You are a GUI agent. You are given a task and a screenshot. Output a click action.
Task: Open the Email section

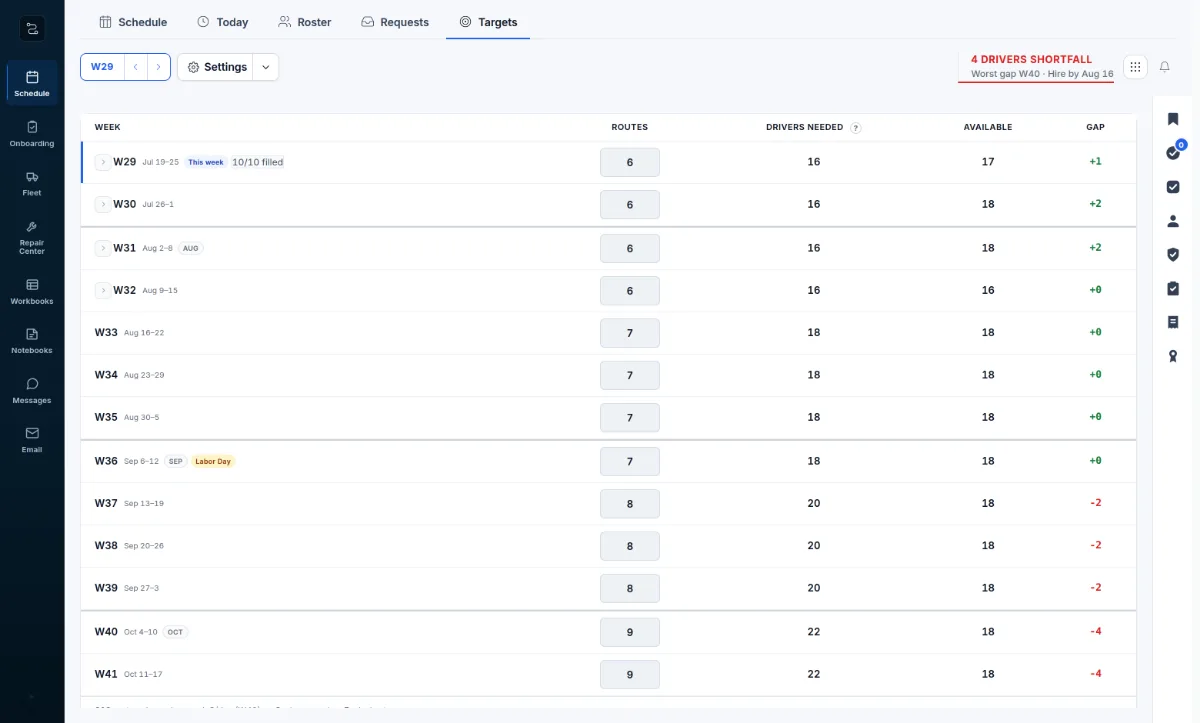[32, 440]
